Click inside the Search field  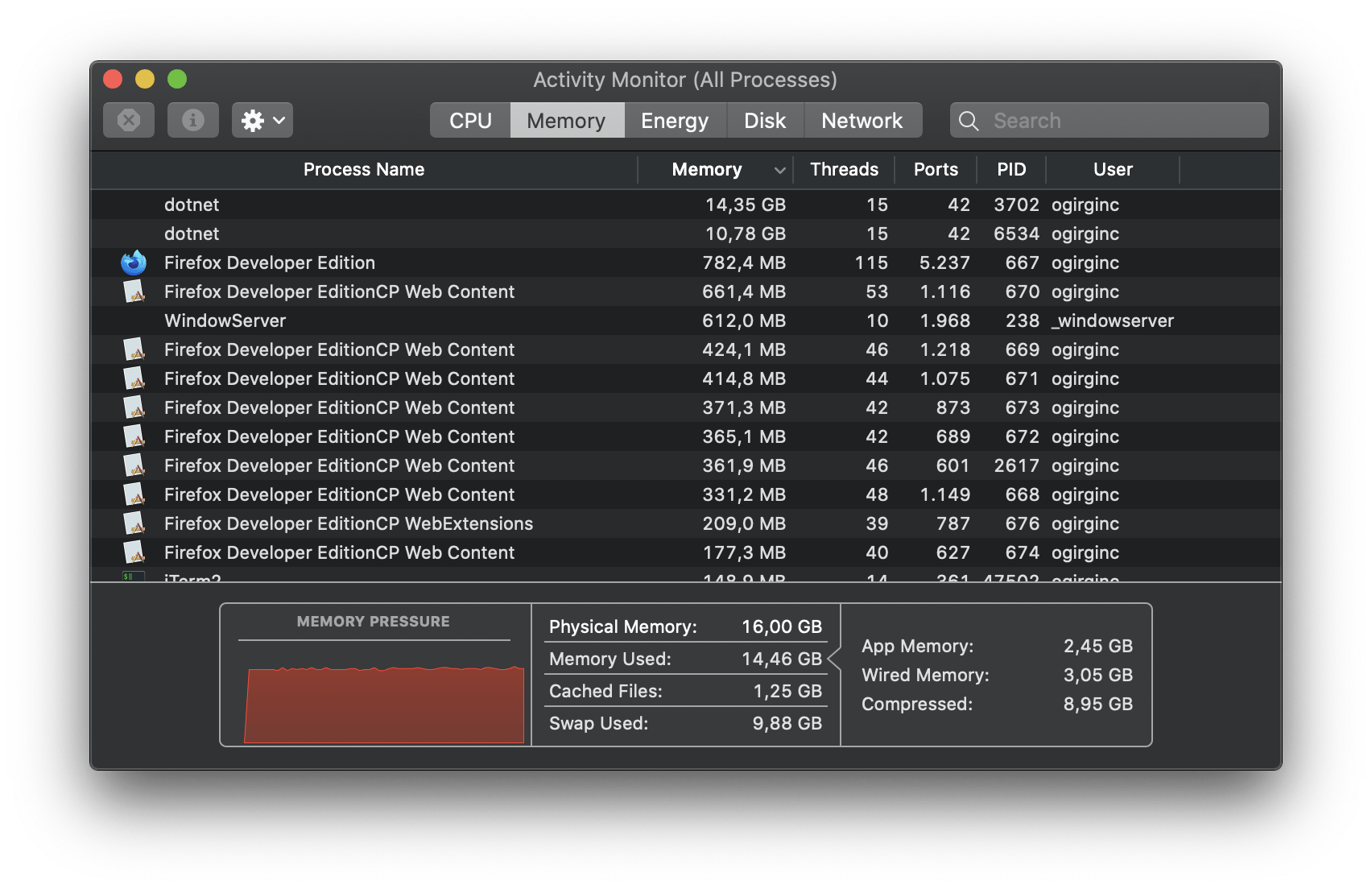pos(1119,121)
